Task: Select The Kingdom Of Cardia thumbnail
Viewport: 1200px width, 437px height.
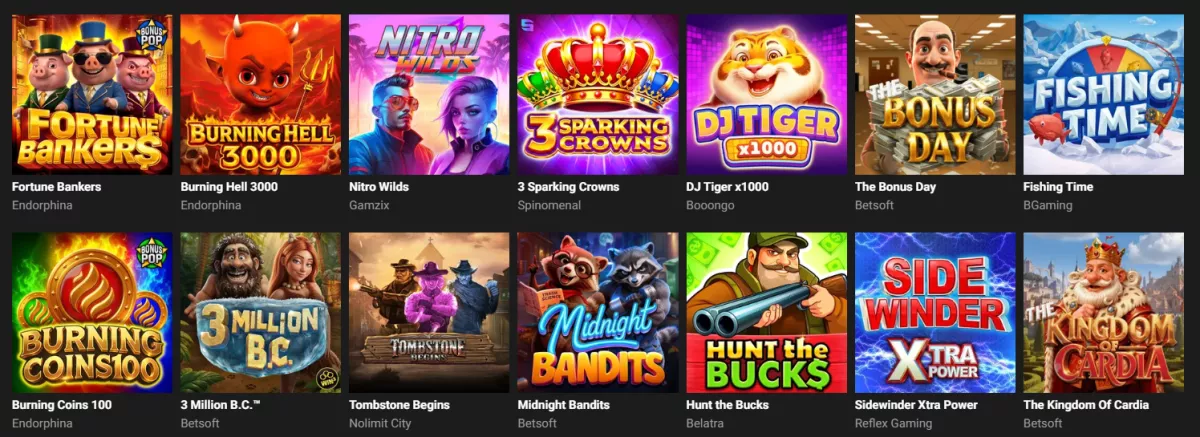Action: pos(1104,313)
